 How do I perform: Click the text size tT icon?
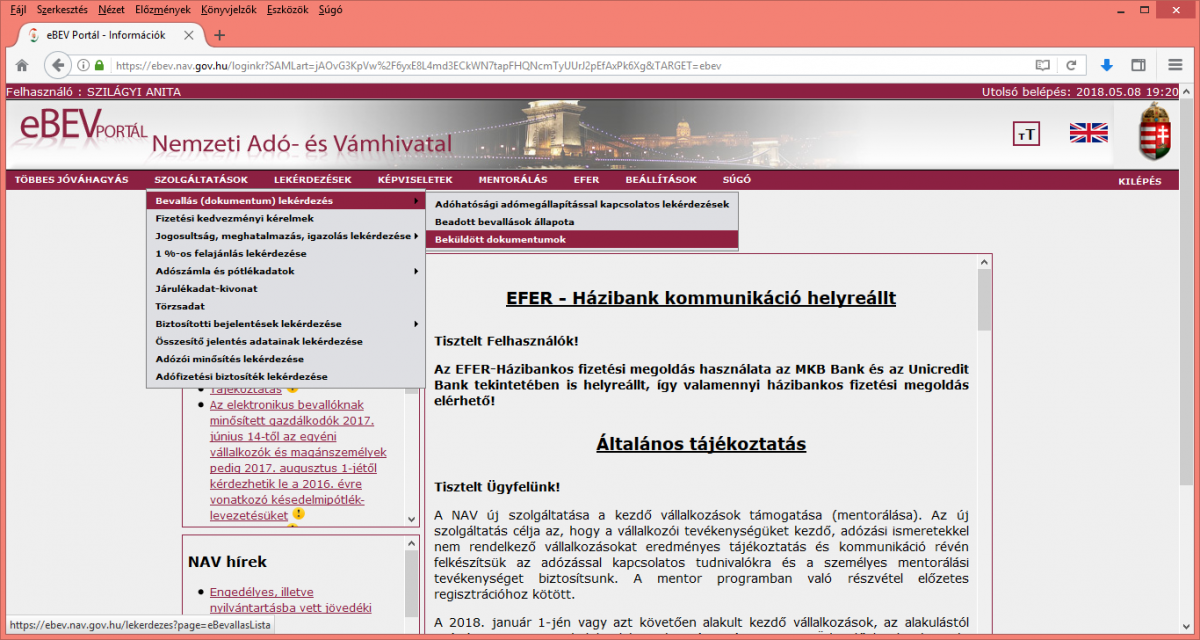point(1026,135)
